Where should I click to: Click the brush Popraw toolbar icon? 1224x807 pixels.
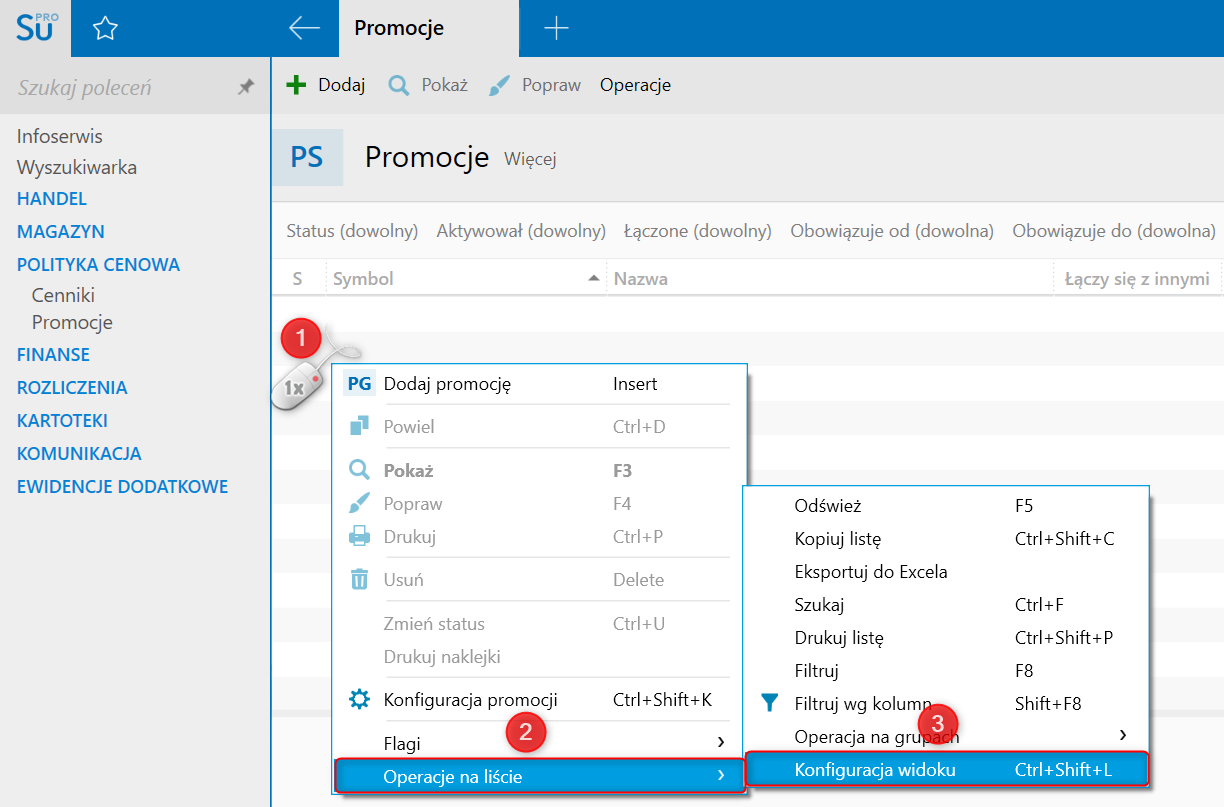pyautogui.click(x=500, y=85)
